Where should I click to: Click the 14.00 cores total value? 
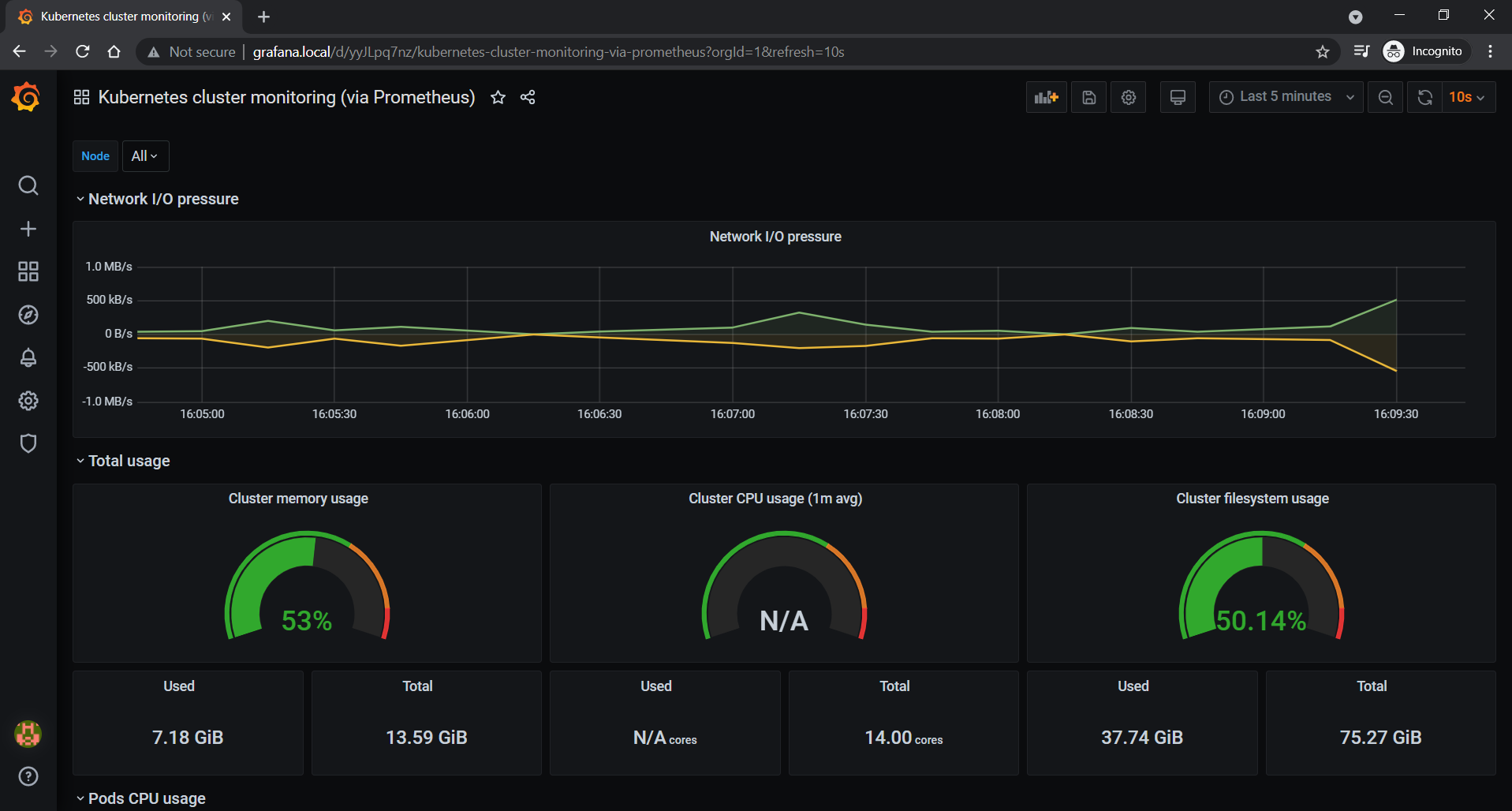point(904,738)
